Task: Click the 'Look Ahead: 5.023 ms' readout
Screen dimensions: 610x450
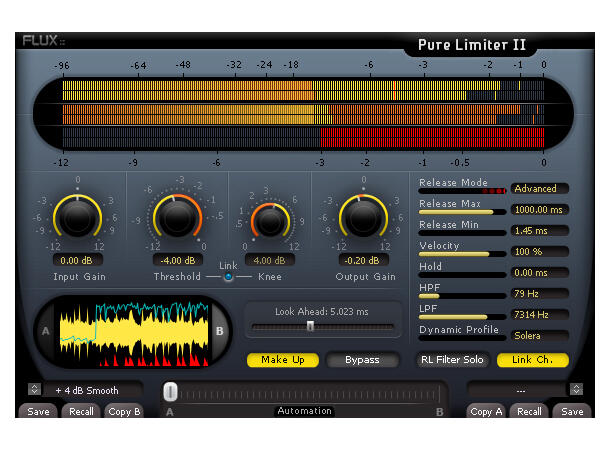Action: tap(322, 312)
